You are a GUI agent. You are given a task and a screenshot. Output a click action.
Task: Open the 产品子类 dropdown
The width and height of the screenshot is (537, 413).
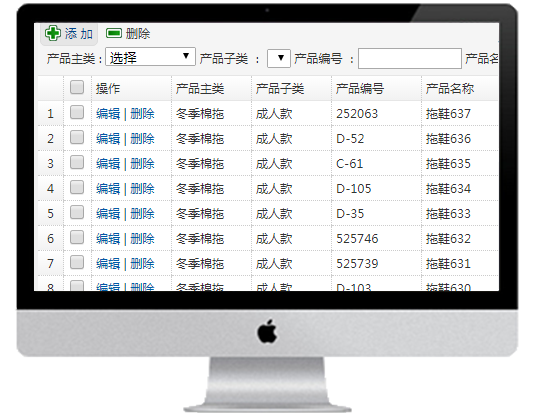279,58
